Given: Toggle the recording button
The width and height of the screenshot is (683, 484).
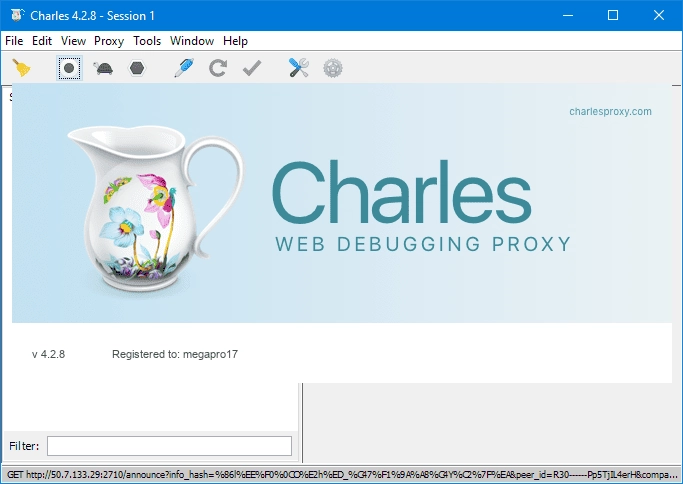Looking at the screenshot, I should 69,68.
